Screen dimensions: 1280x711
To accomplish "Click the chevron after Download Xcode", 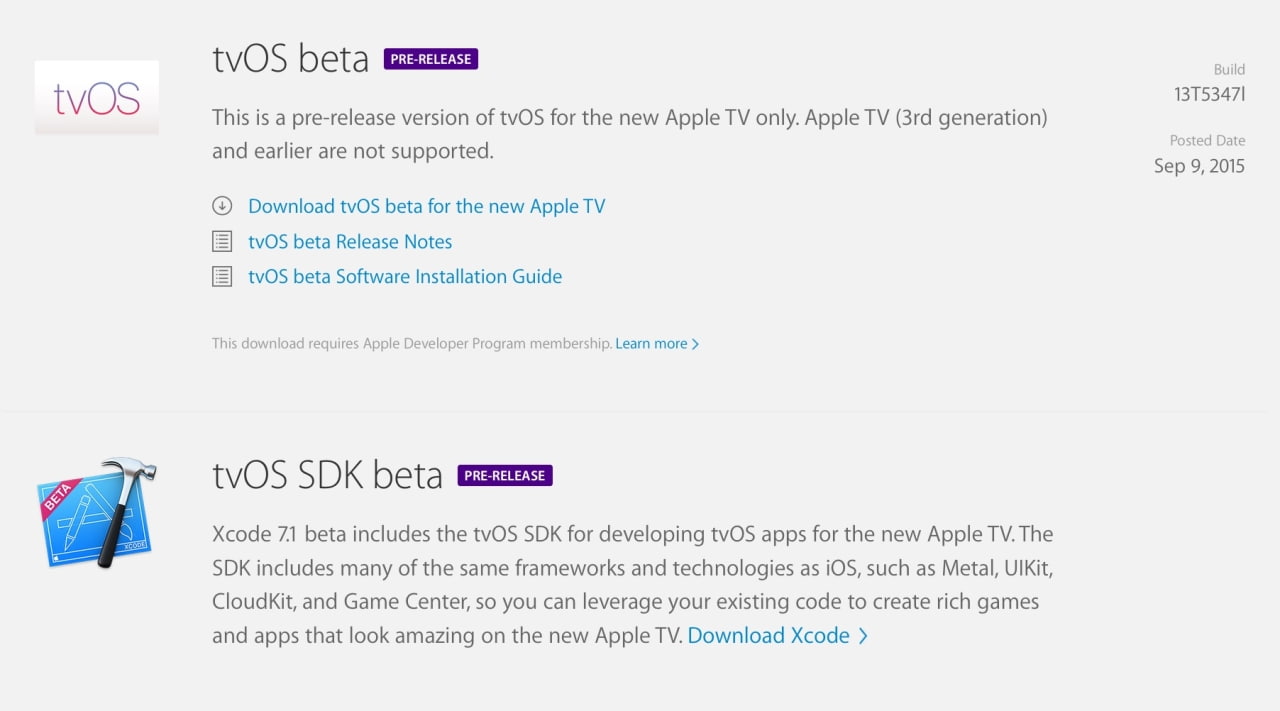I will (x=863, y=636).
